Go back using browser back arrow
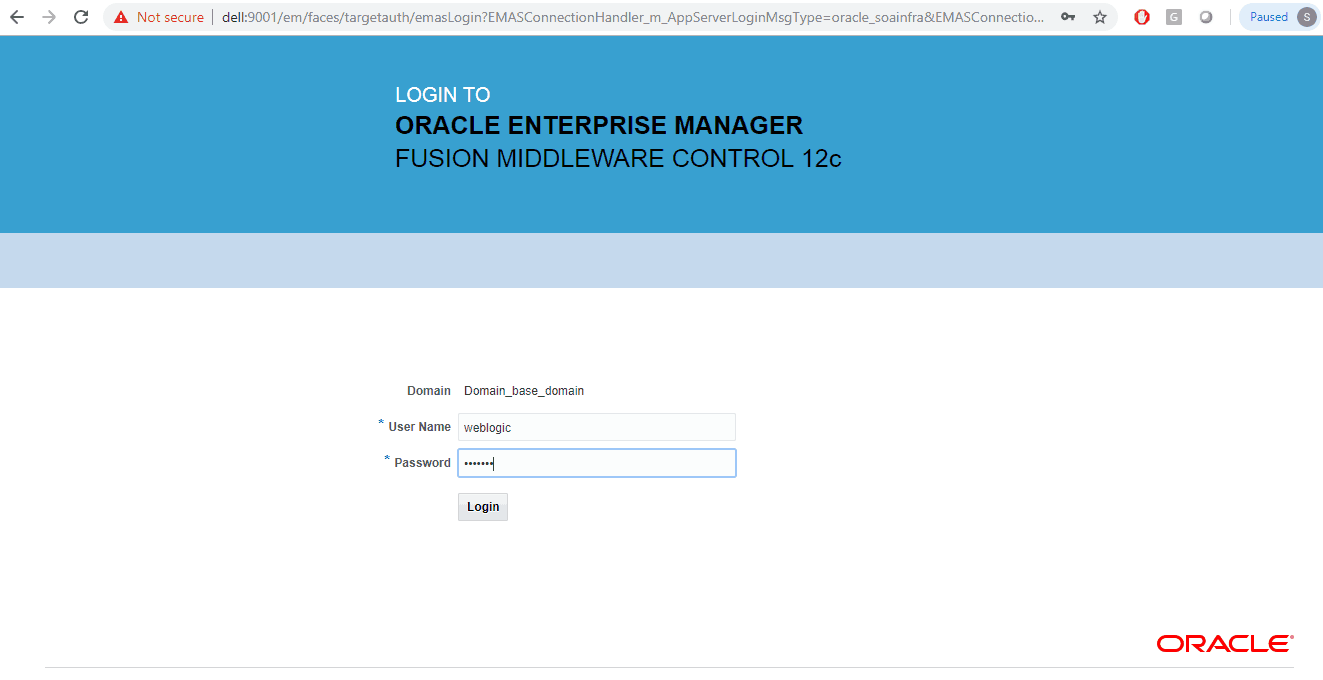 [x=17, y=17]
